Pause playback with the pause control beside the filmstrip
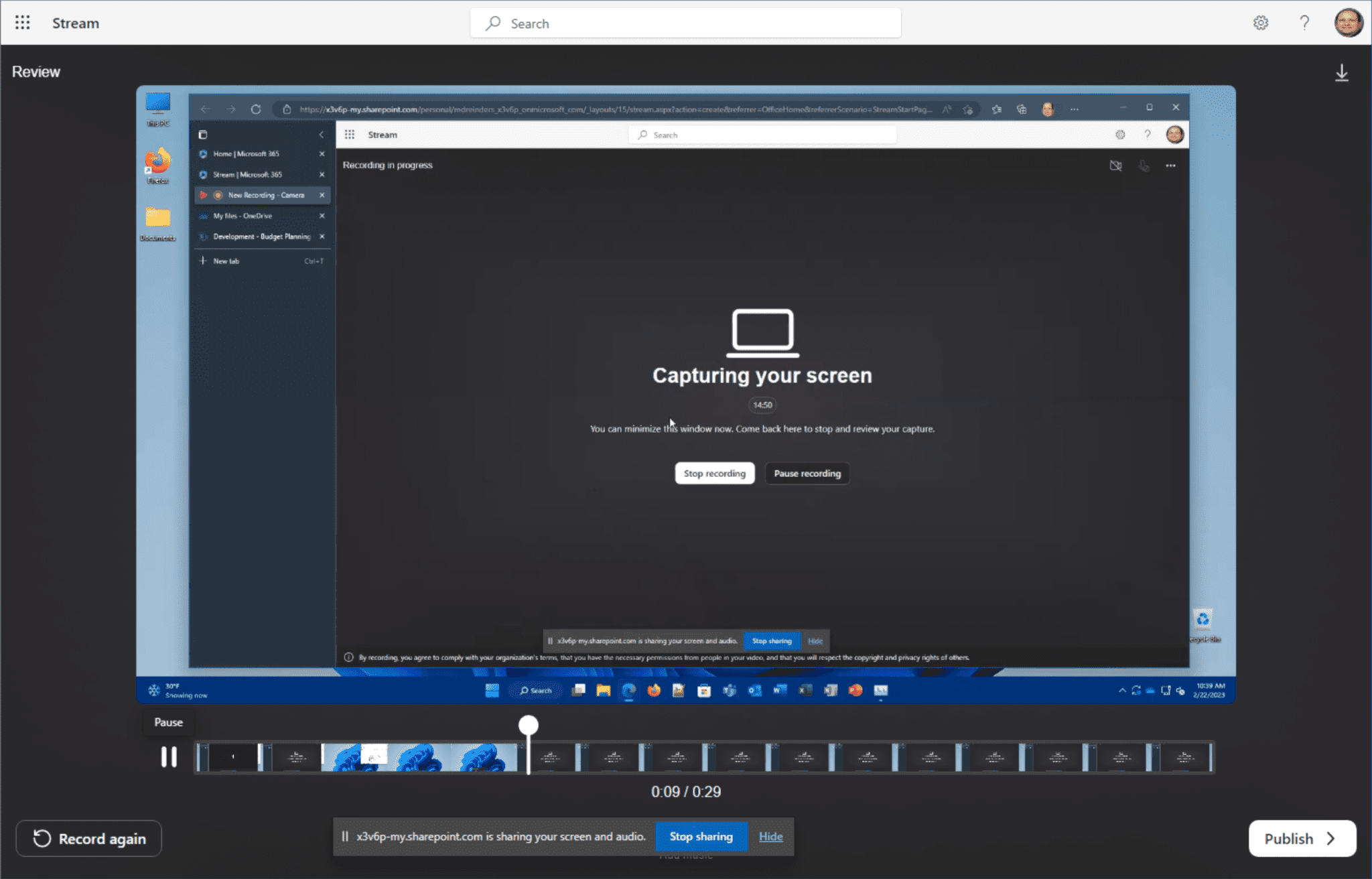 (169, 756)
